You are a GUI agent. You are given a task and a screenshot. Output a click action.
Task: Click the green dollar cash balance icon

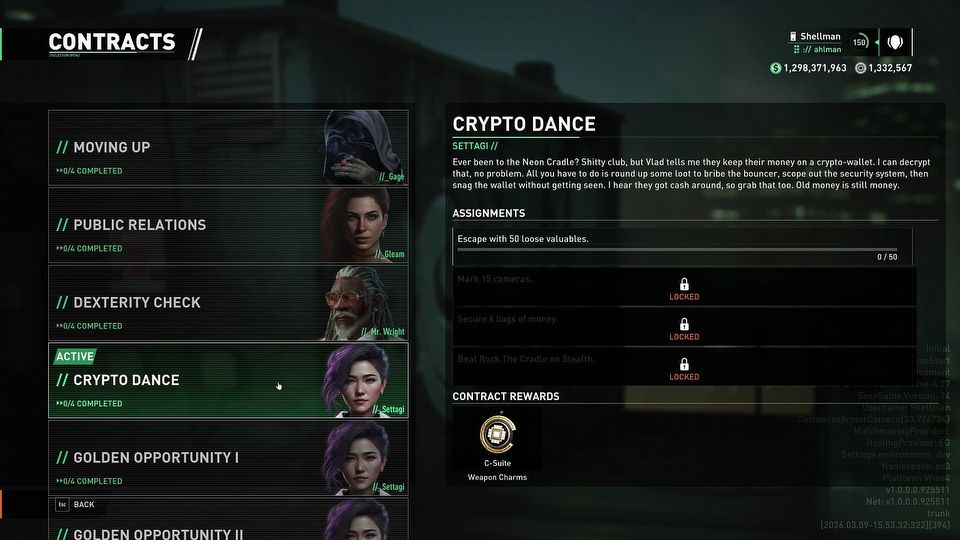coord(776,68)
